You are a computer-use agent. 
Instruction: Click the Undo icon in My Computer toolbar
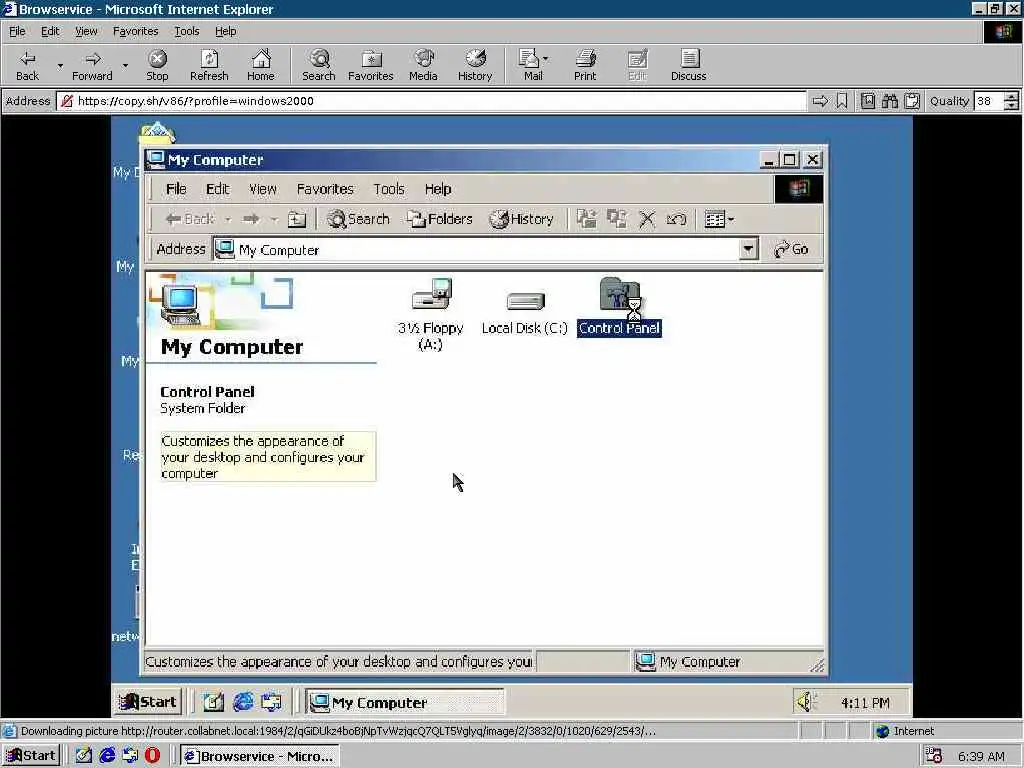pyautogui.click(x=676, y=219)
